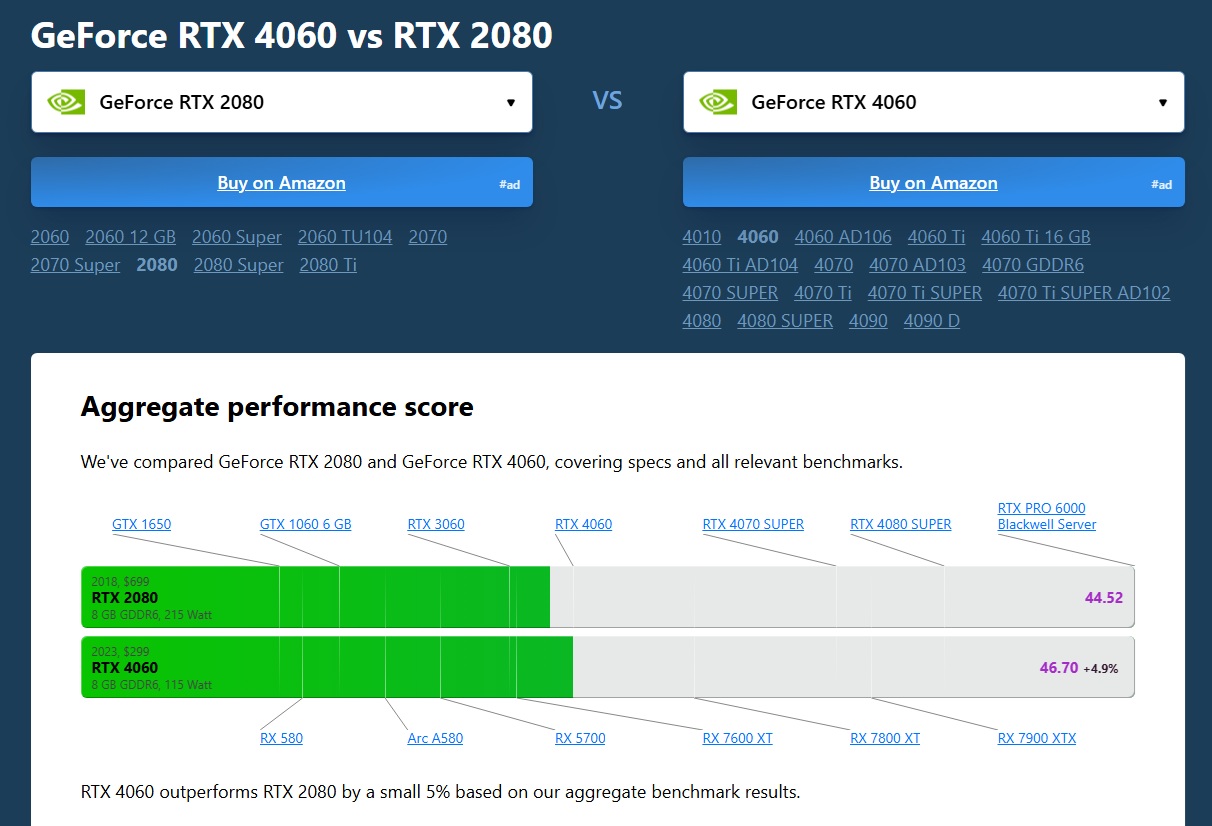Click the 46.70 score value

pos(1058,668)
